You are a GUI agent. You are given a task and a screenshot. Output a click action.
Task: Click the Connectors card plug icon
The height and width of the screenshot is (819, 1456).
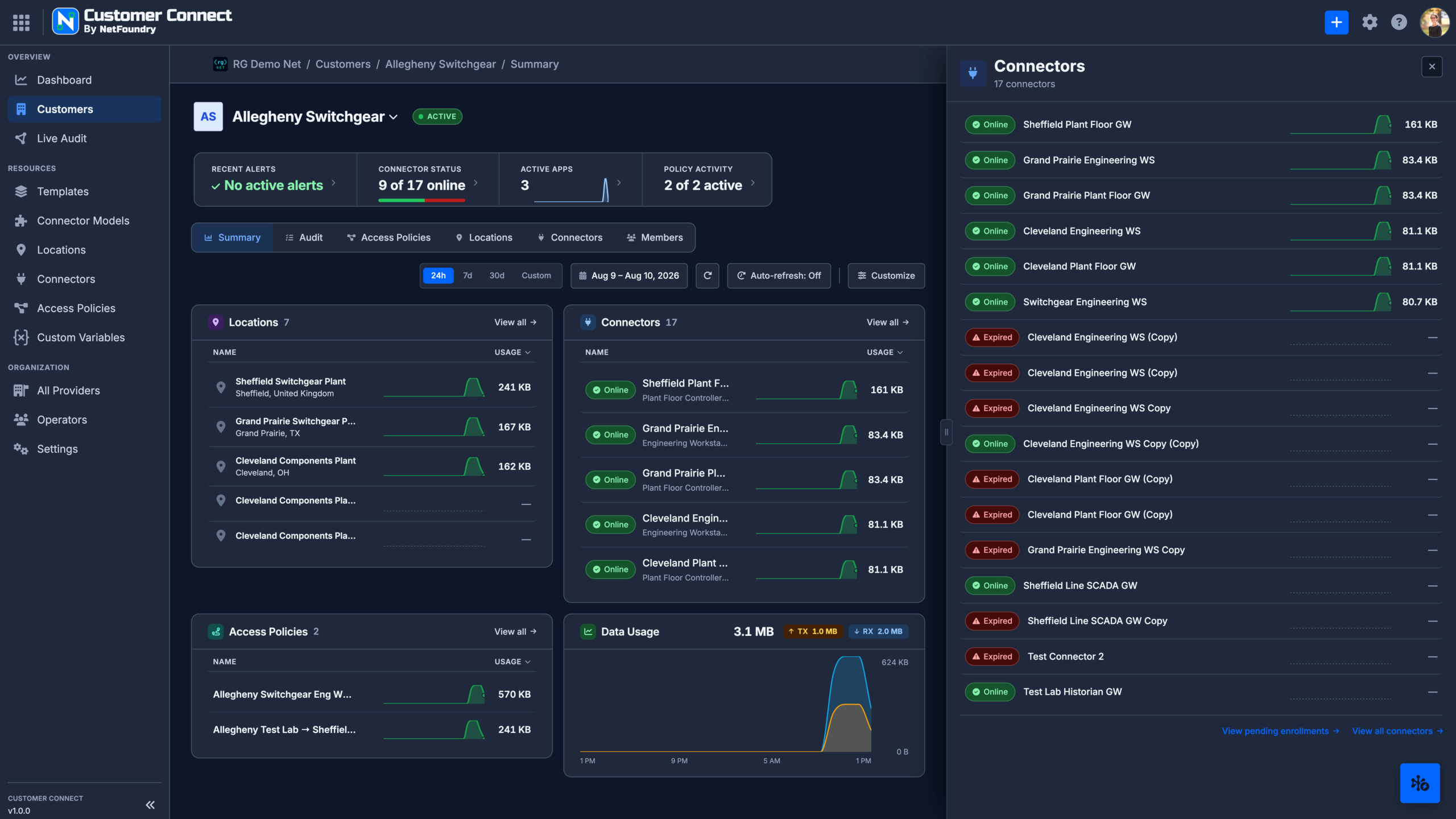click(x=588, y=322)
